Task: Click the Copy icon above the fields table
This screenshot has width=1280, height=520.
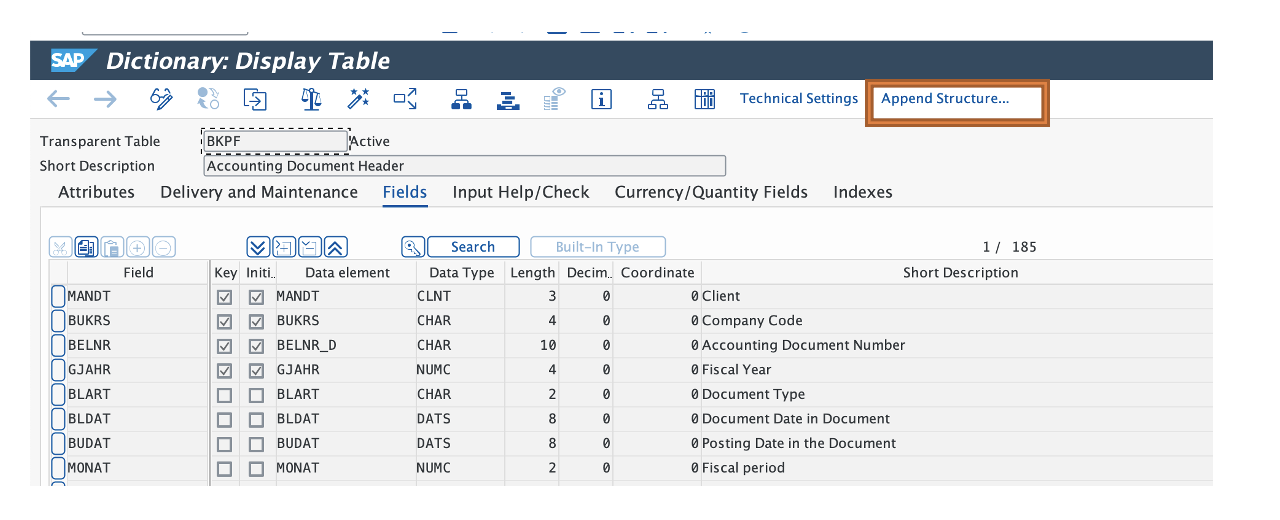Action: [x=86, y=247]
